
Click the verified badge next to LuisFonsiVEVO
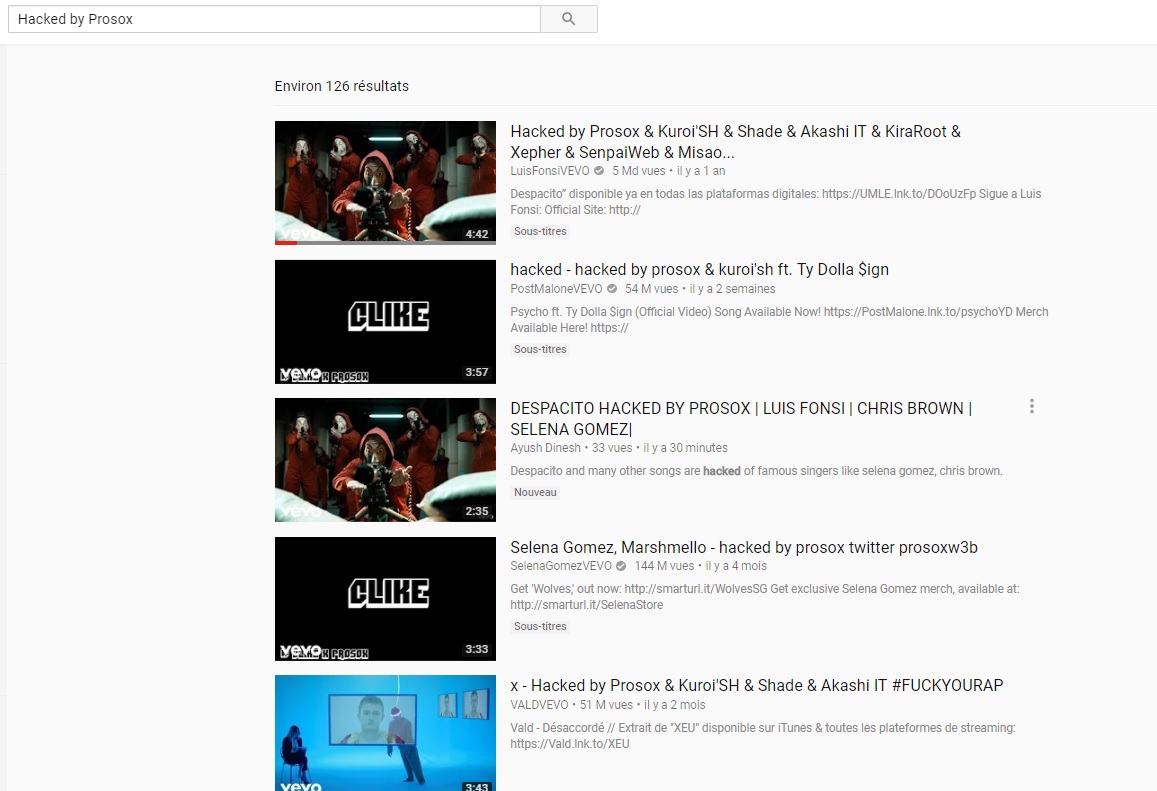click(599, 171)
